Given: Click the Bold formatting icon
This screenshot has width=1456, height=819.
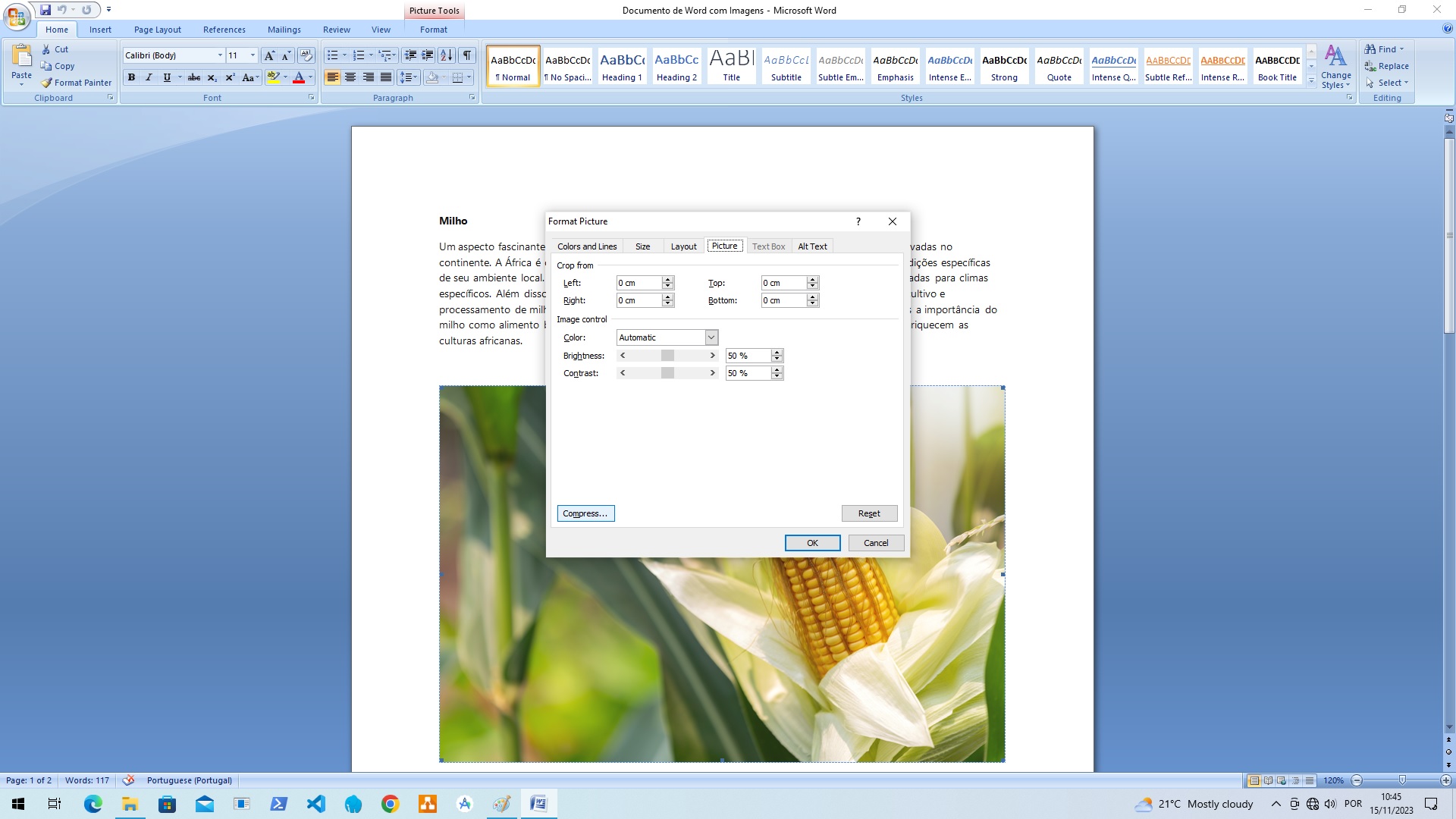Looking at the screenshot, I should (x=131, y=77).
